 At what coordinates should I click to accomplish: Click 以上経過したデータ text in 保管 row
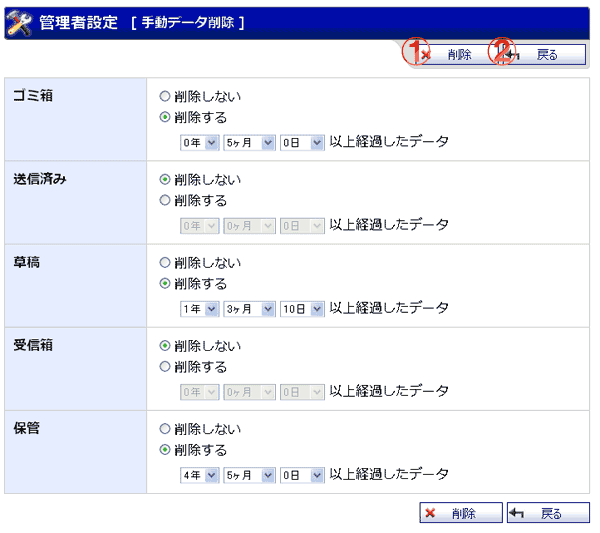[x=389, y=474]
